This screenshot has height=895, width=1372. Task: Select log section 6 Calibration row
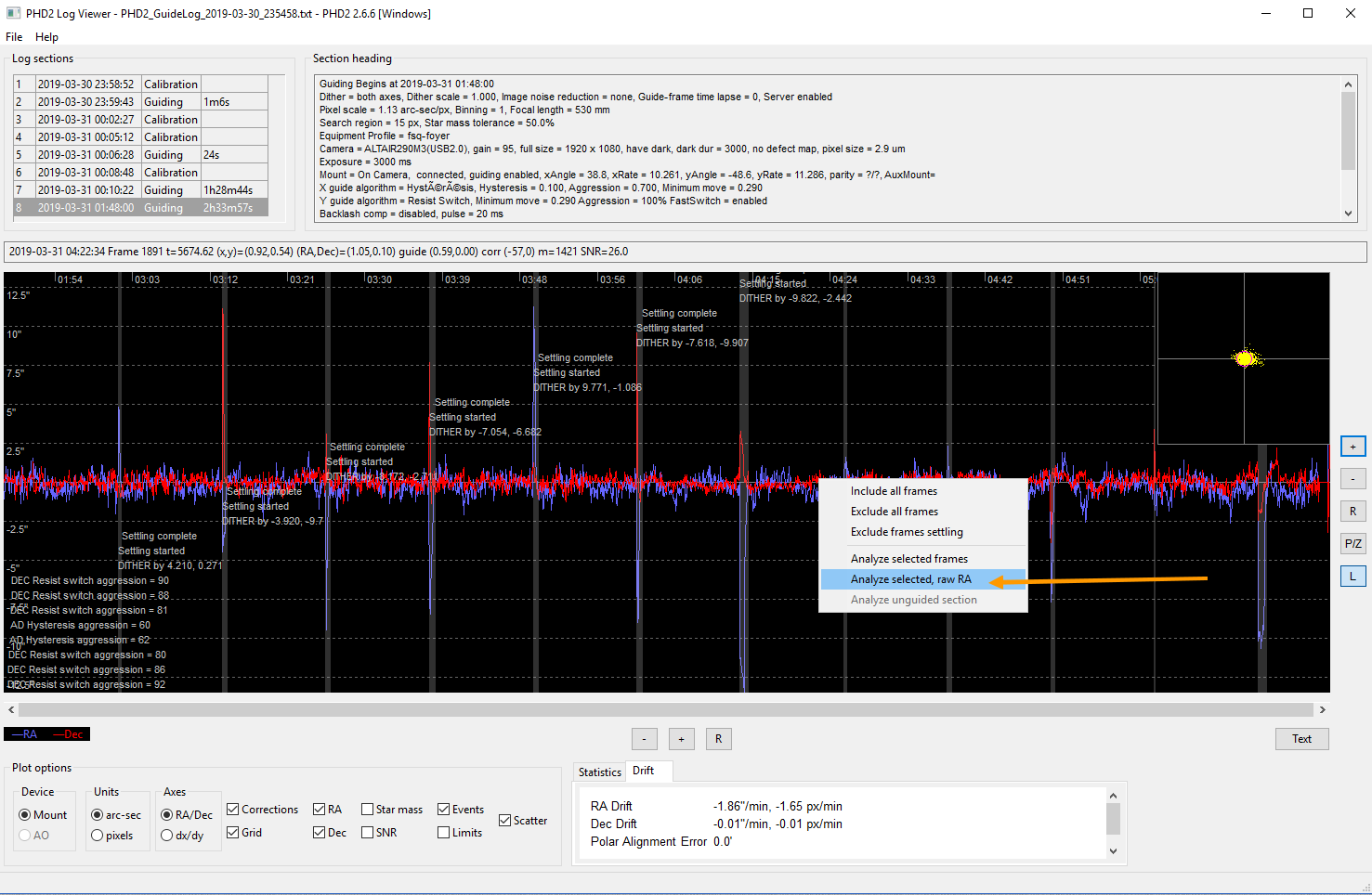(140, 173)
